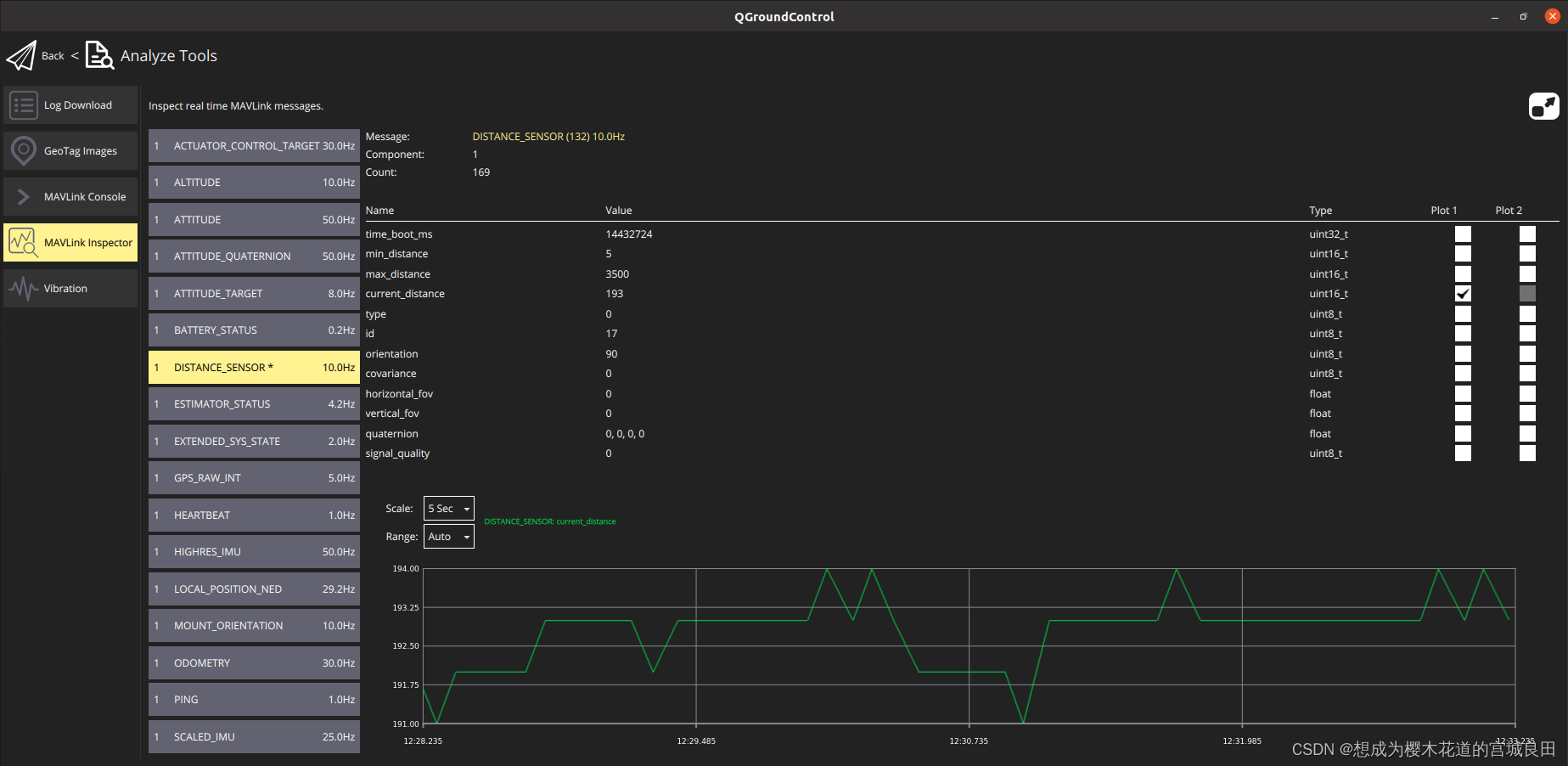Check Plot 1 for min_distance
This screenshot has height=766, width=1568.
(x=1463, y=254)
